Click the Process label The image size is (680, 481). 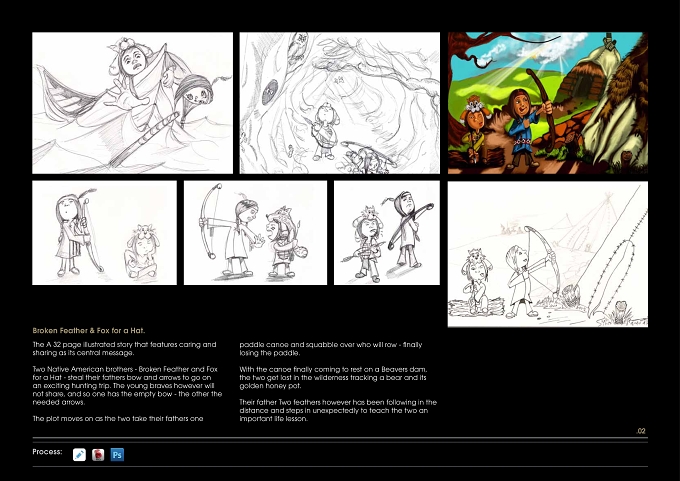tap(47, 452)
